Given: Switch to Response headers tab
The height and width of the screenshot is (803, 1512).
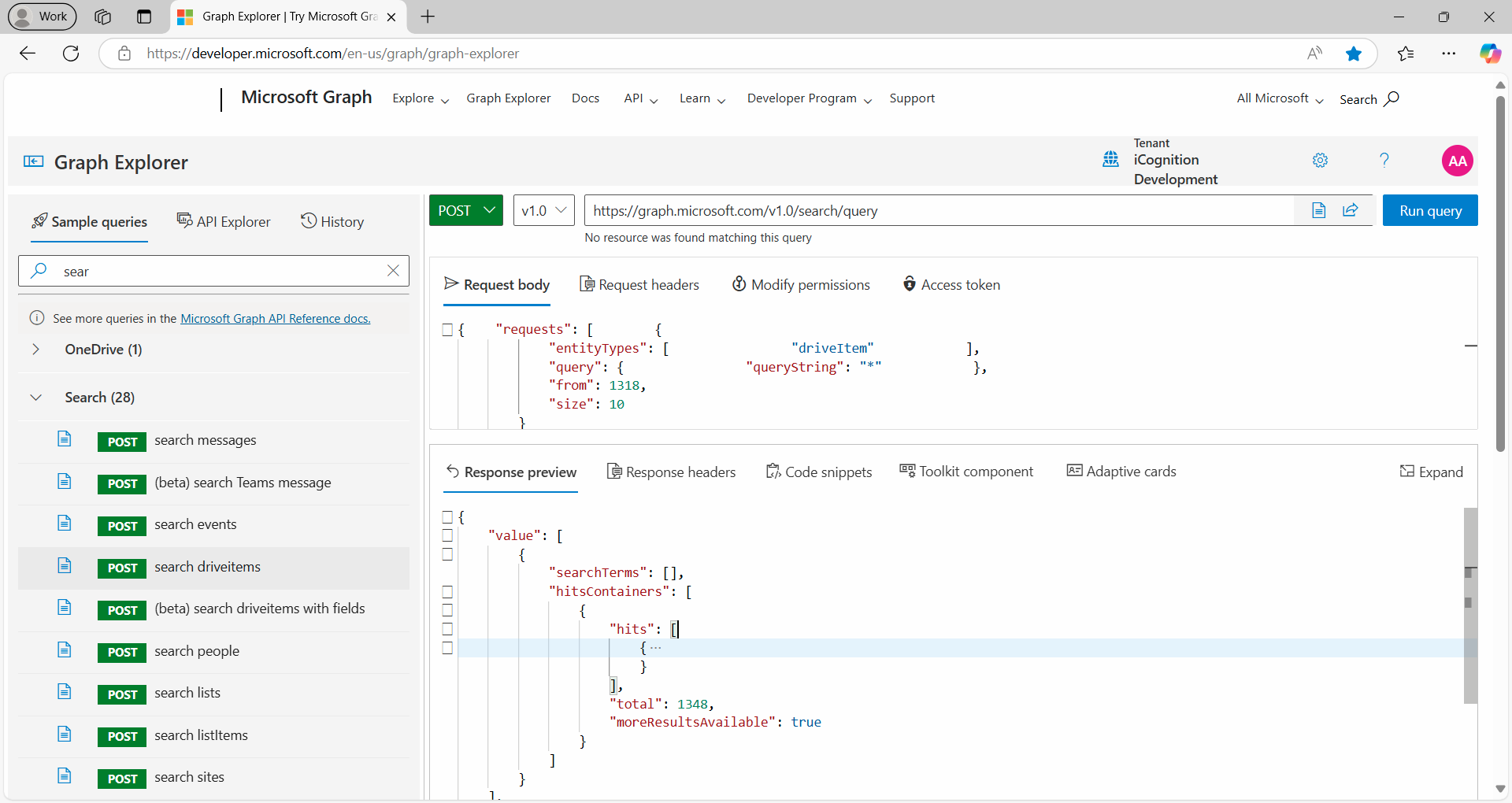Looking at the screenshot, I should pos(672,472).
